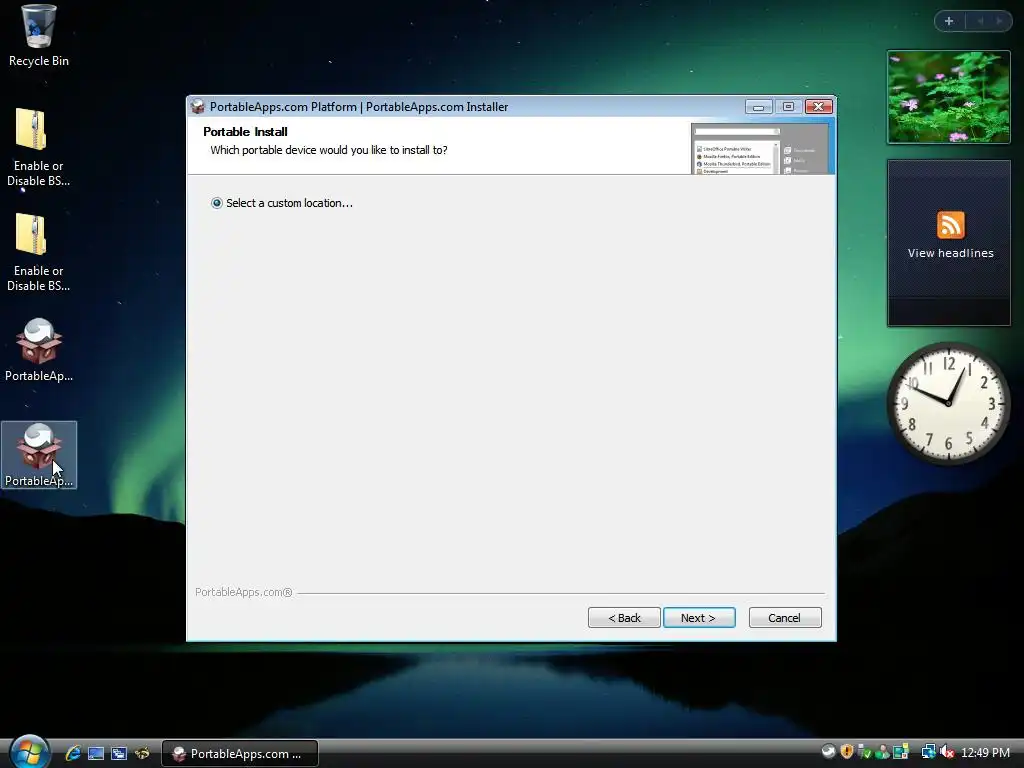Select the second Enable or Disable BS zip folder
The image size is (1024, 768).
[39, 252]
